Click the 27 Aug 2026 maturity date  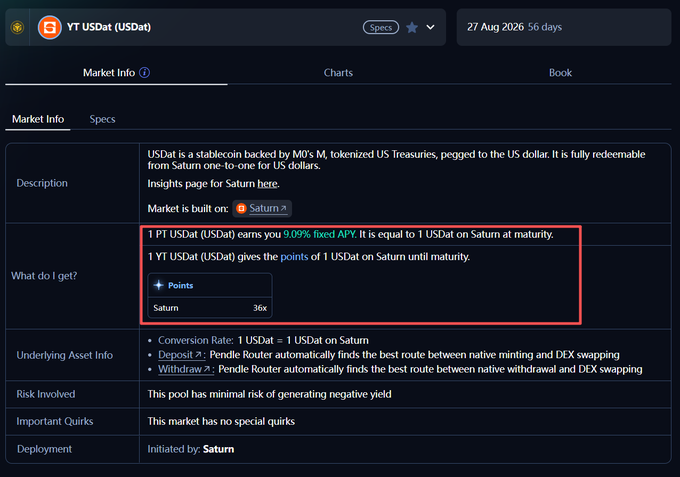tap(495, 27)
